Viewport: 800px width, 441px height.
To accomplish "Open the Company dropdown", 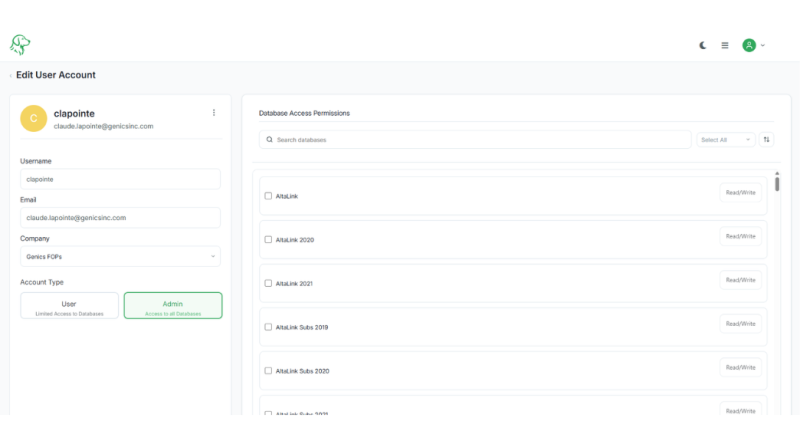I will pos(120,256).
